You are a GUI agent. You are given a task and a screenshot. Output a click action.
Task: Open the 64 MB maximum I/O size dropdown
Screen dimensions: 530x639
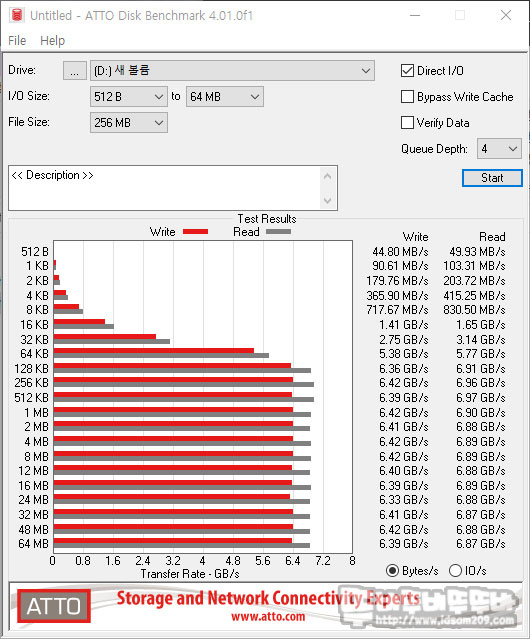click(225, 97)
